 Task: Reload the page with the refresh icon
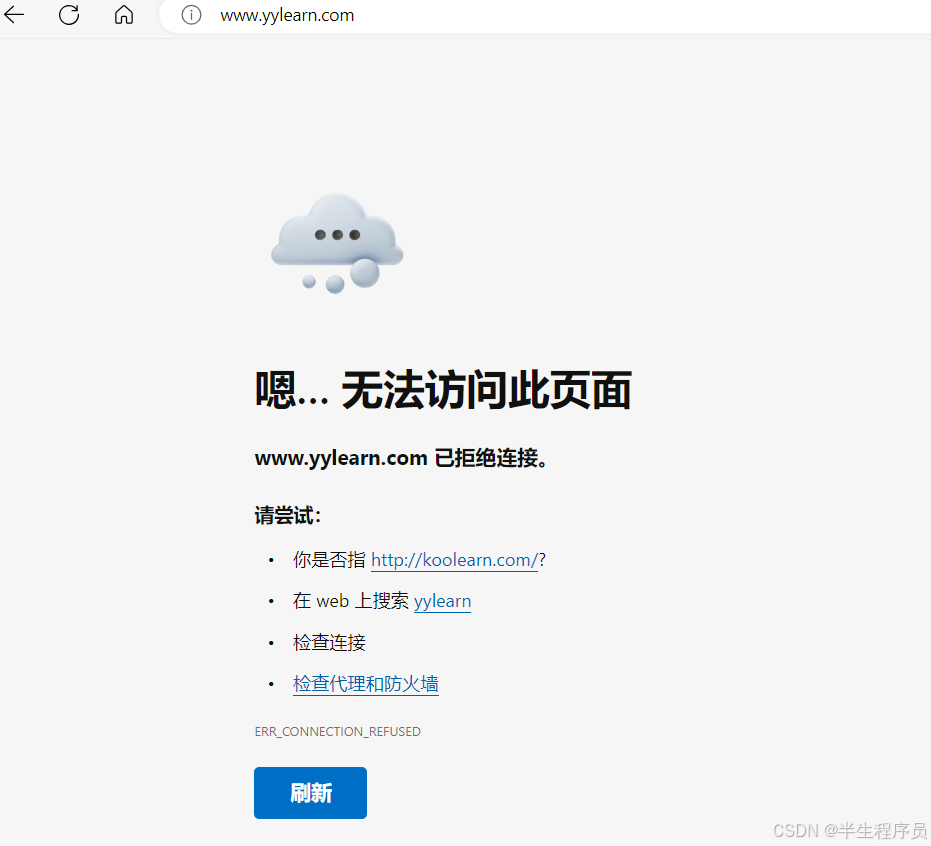(x=69, y=15)
